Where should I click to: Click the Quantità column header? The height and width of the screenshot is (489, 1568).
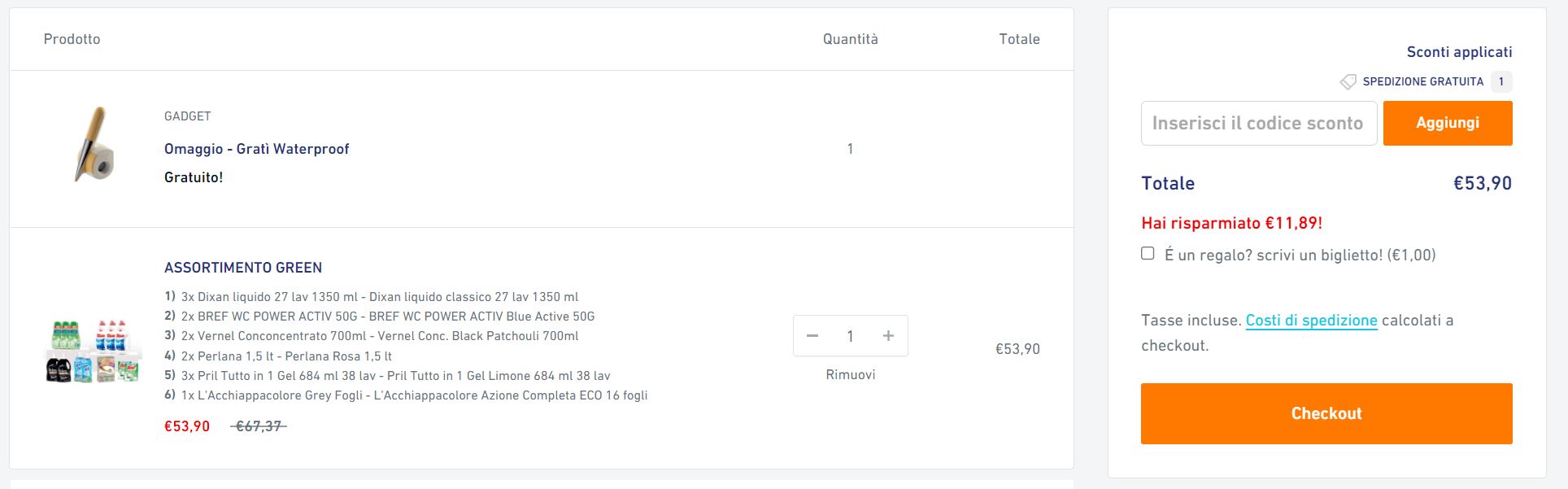click(850, 39)
